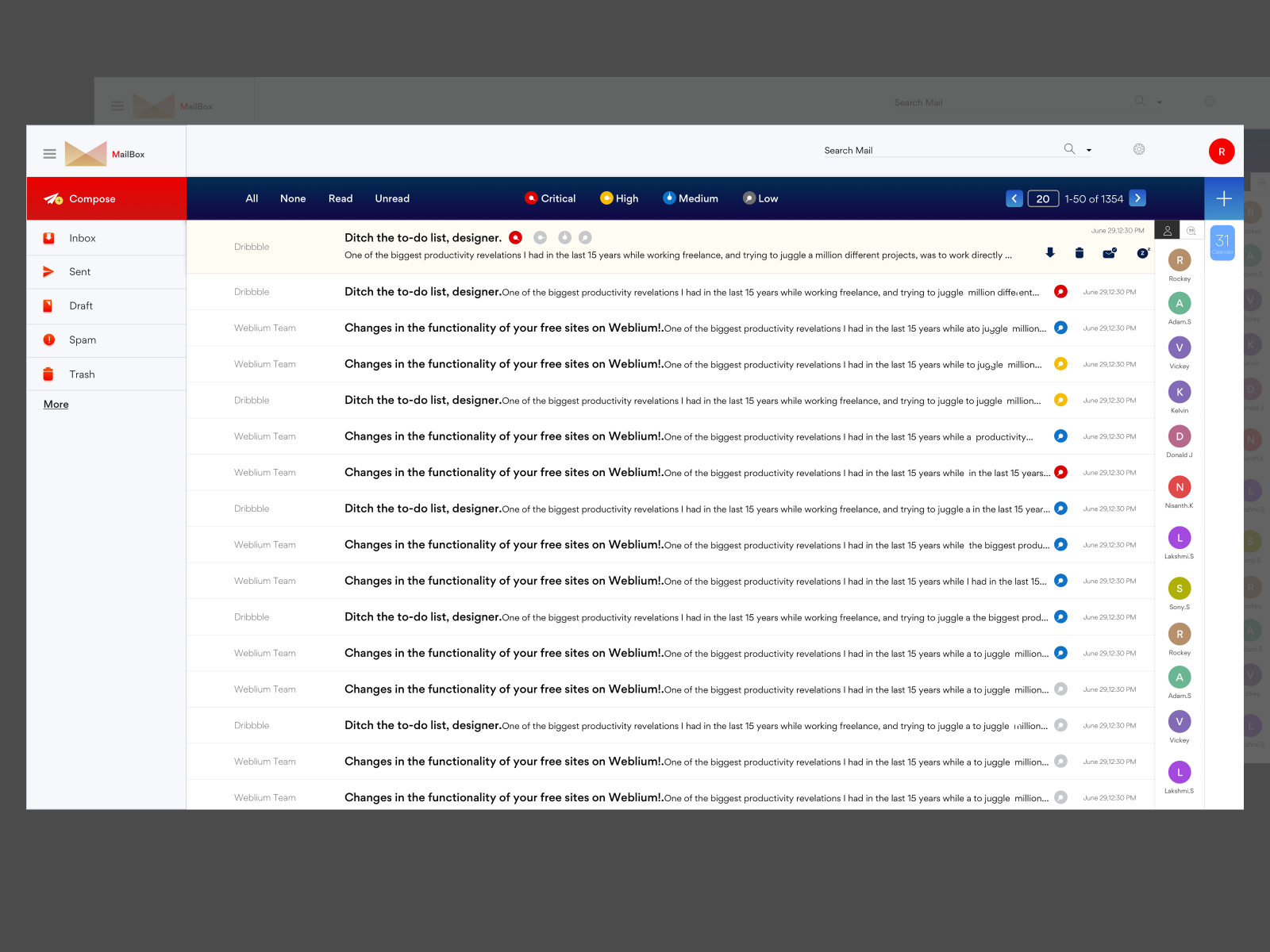Click the download arrow on the expanded email
The height and width of the screenshot is (952, 1270).
pos(1050,252)
